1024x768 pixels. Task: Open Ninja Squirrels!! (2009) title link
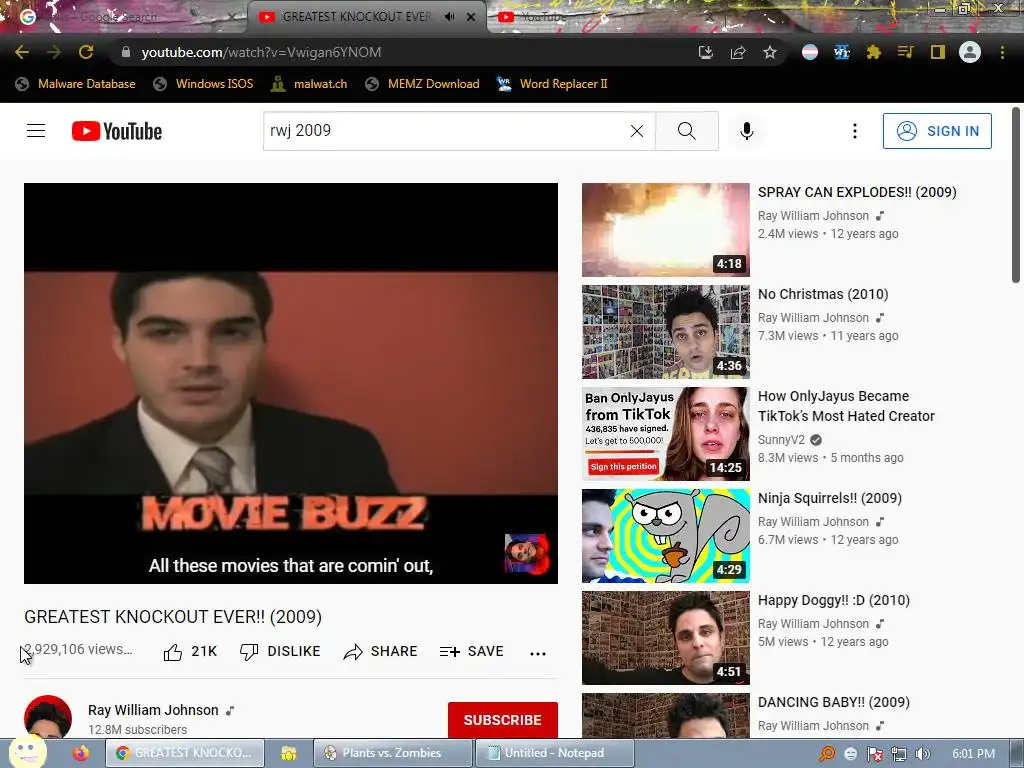click(829, 498)
